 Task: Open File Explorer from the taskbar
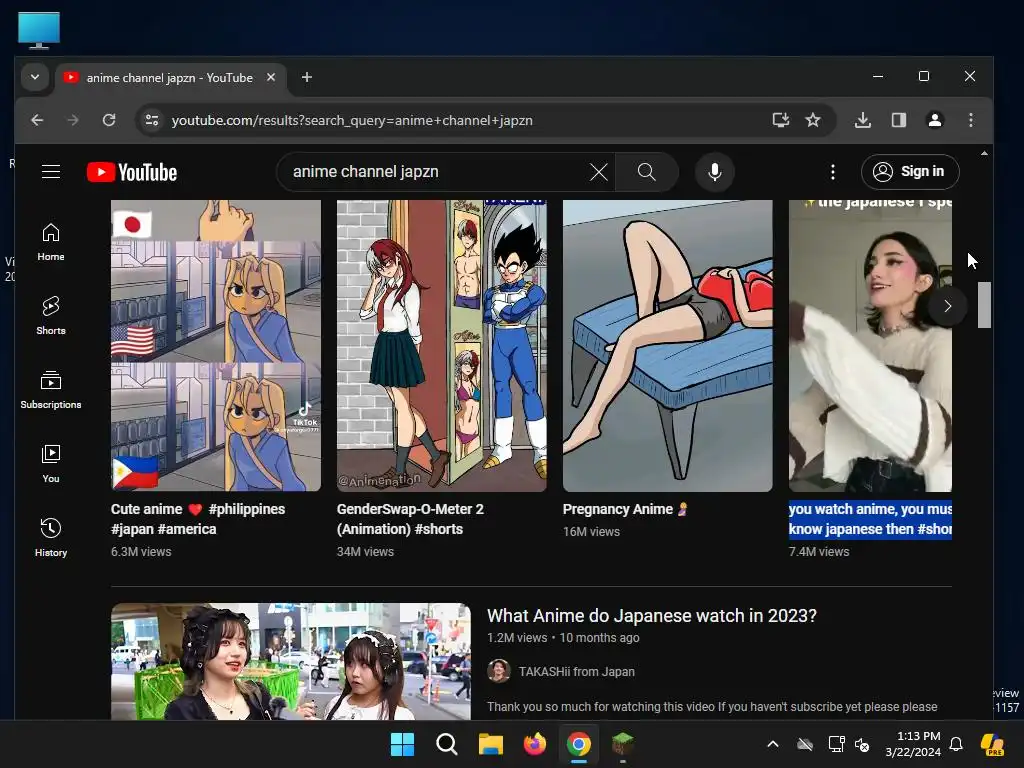click(490, 744)
